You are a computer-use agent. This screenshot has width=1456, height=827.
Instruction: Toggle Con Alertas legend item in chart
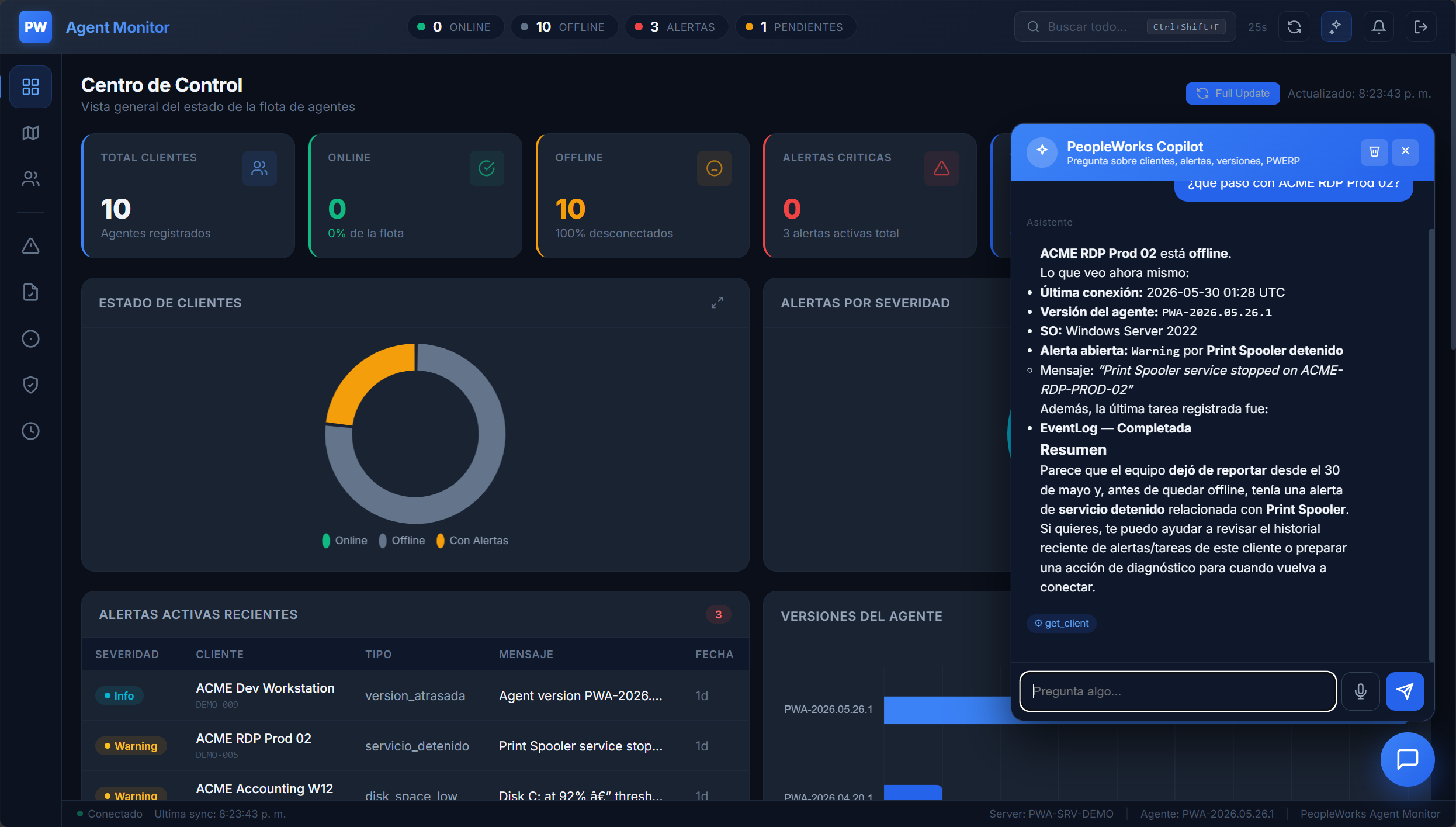pos(472,541)
